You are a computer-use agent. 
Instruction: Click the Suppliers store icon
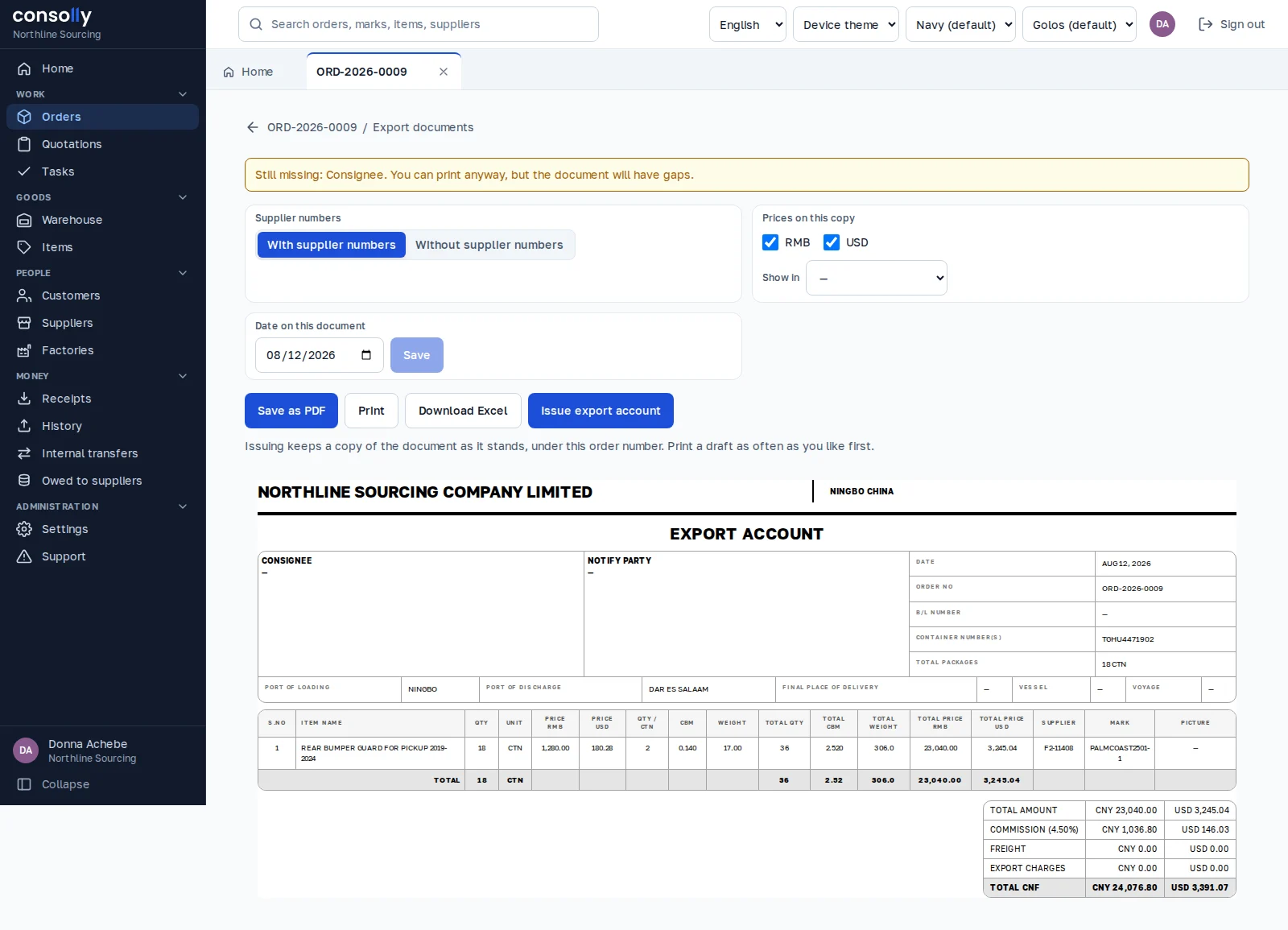pyautogui.click(x=24, y=323)
